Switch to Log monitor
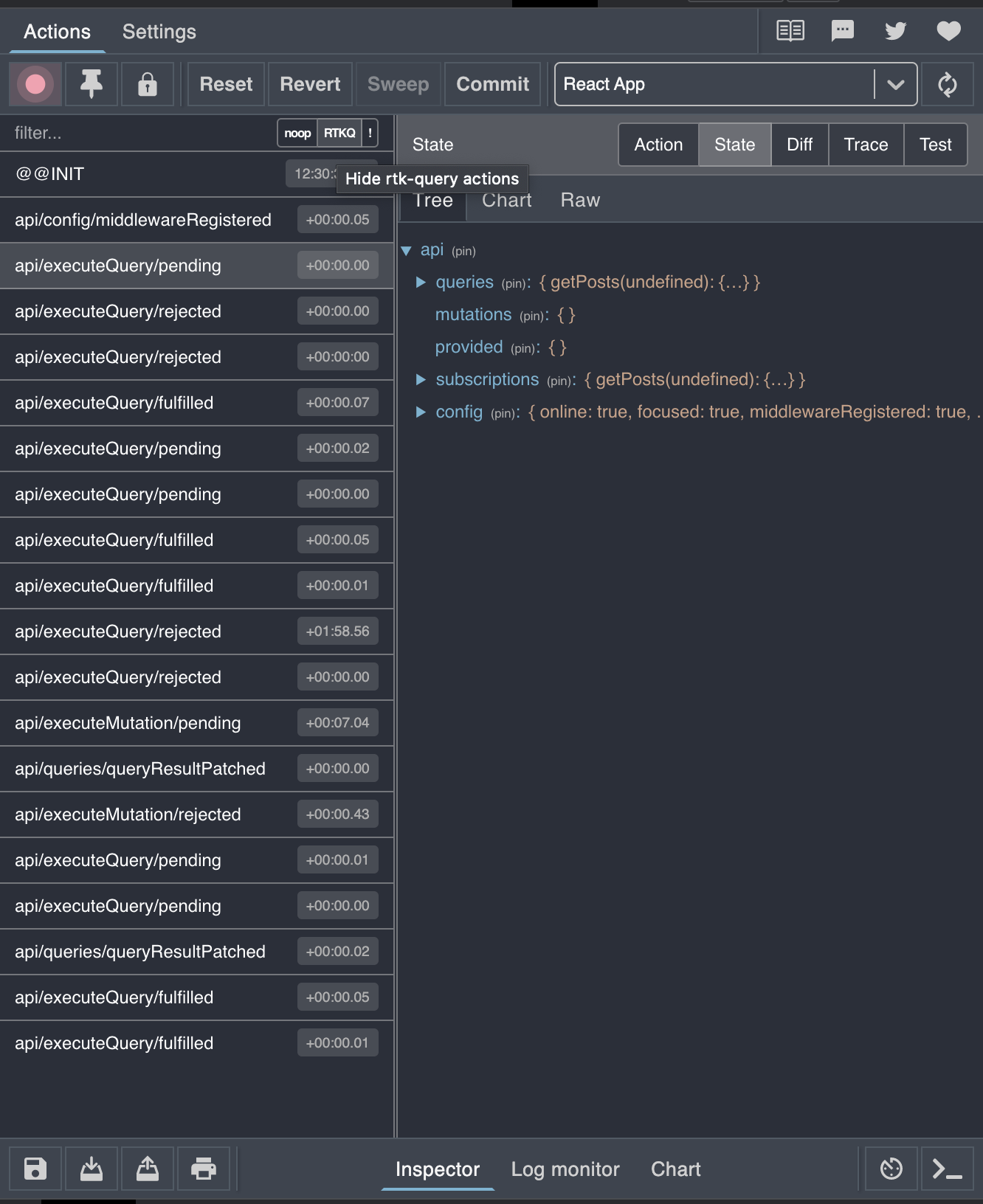 point(565,1169)
